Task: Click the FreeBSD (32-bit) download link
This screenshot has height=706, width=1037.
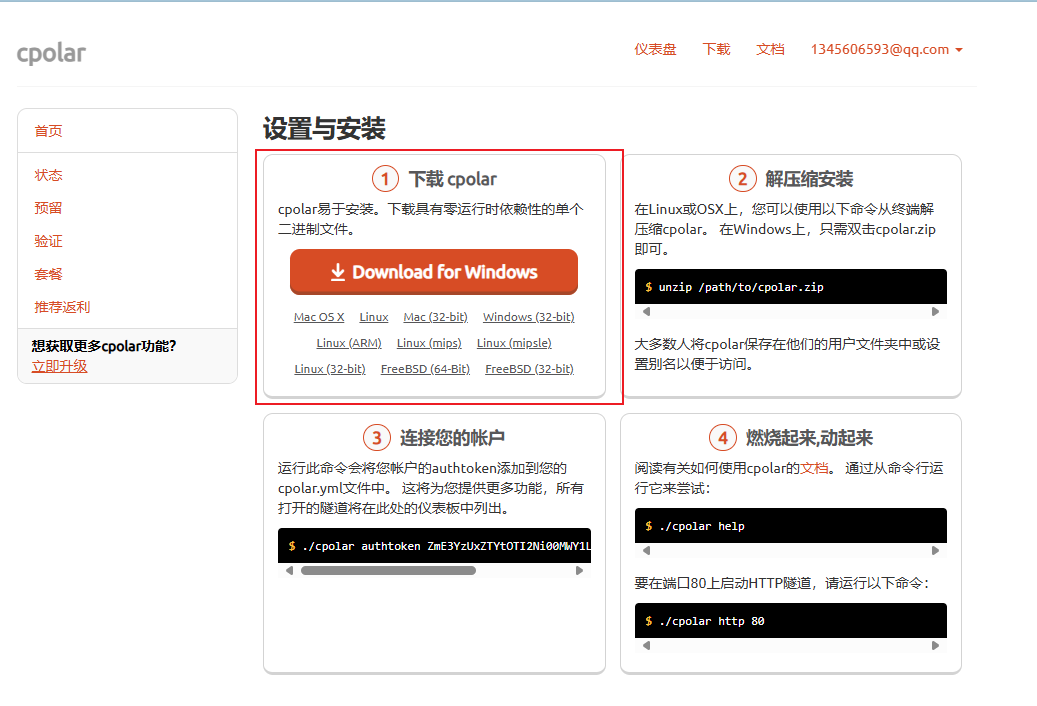Action: point(529,369)
